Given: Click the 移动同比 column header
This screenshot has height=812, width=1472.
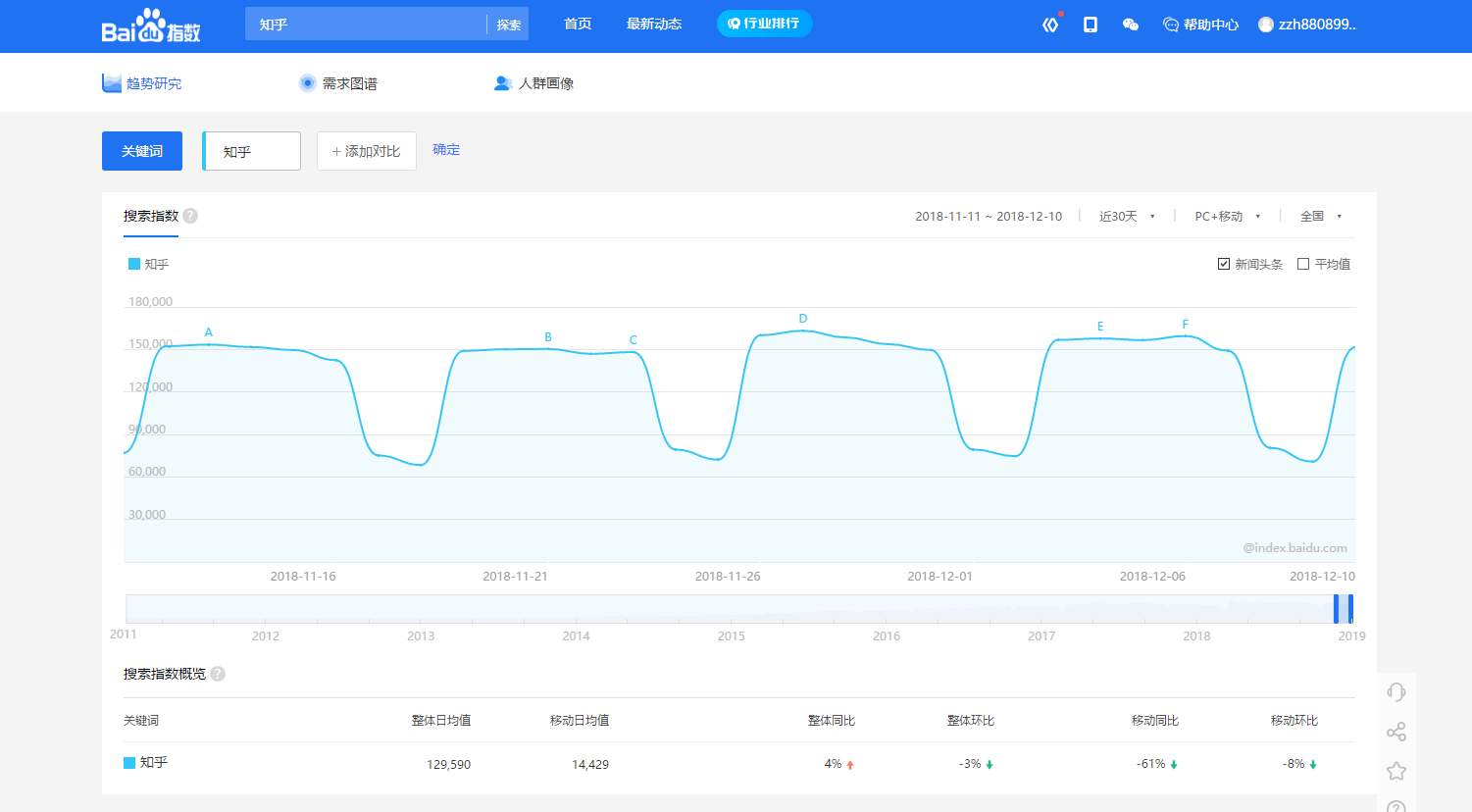Looking at the screenshot, I should click(x=1155, y=721).
